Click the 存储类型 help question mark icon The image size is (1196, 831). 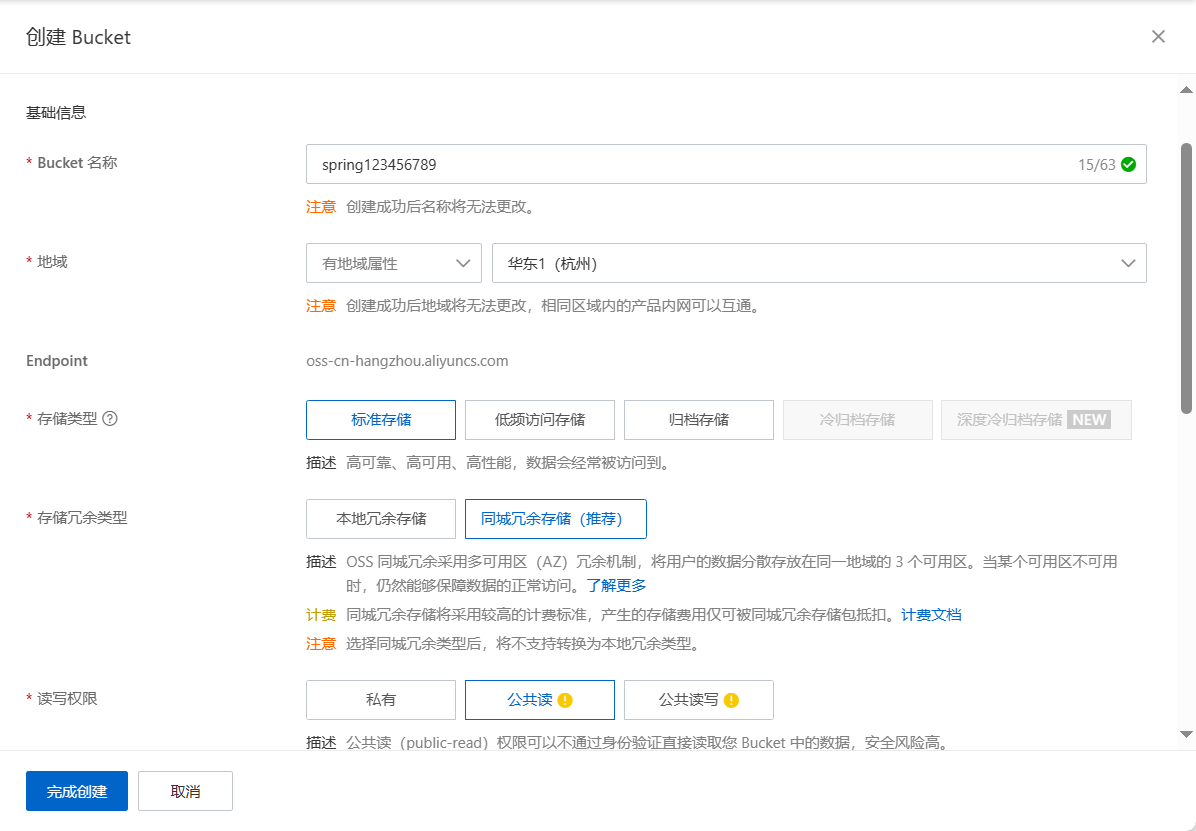(x=110, y=418)
